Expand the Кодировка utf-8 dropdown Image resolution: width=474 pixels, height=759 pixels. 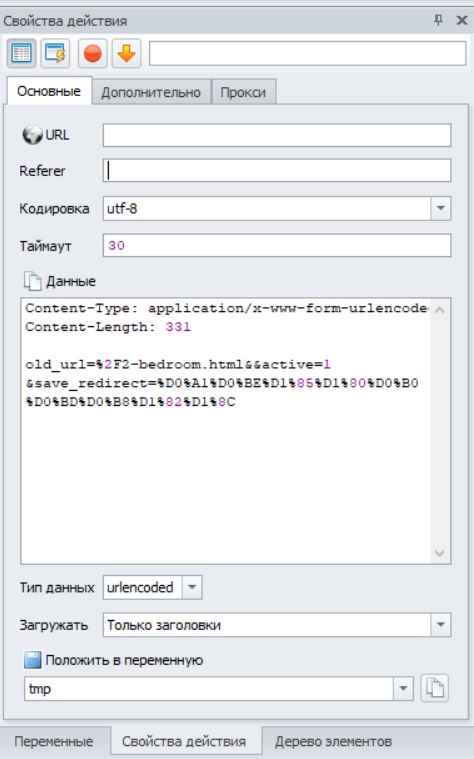point(441,208)
